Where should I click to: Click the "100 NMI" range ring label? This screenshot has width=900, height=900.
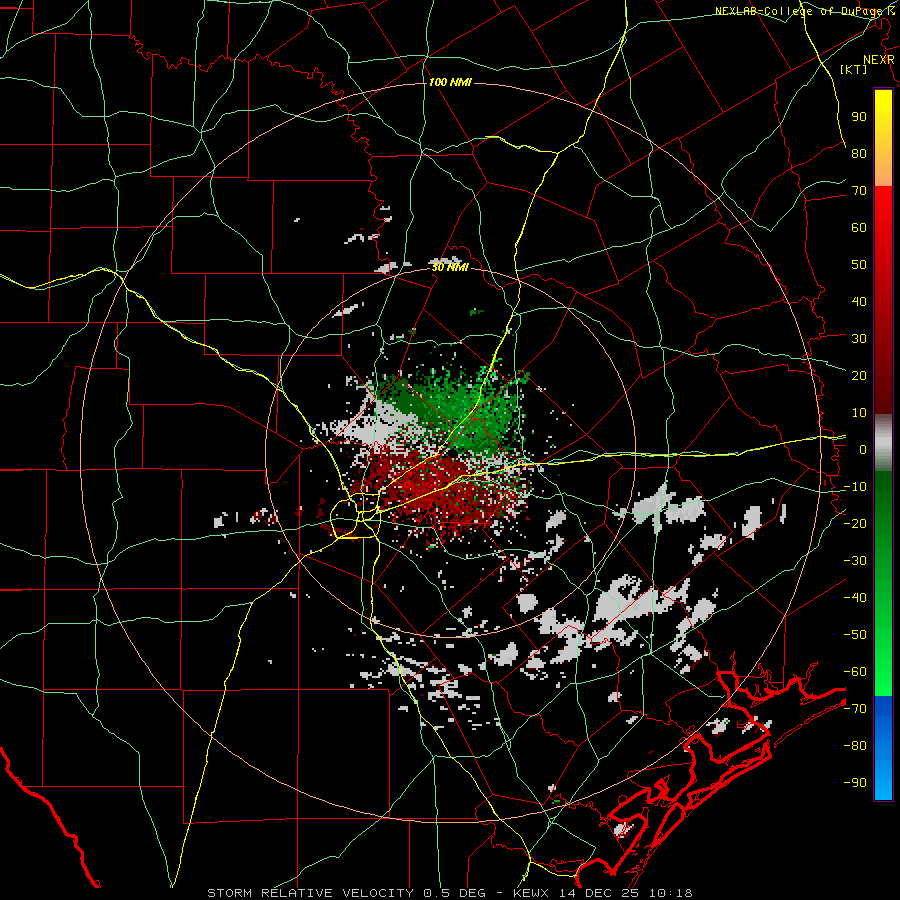click(450, 83)
